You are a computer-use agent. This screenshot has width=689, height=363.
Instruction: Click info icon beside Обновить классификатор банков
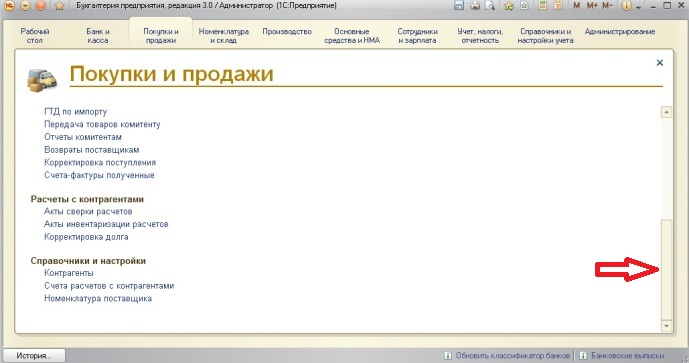pos(448,356)
